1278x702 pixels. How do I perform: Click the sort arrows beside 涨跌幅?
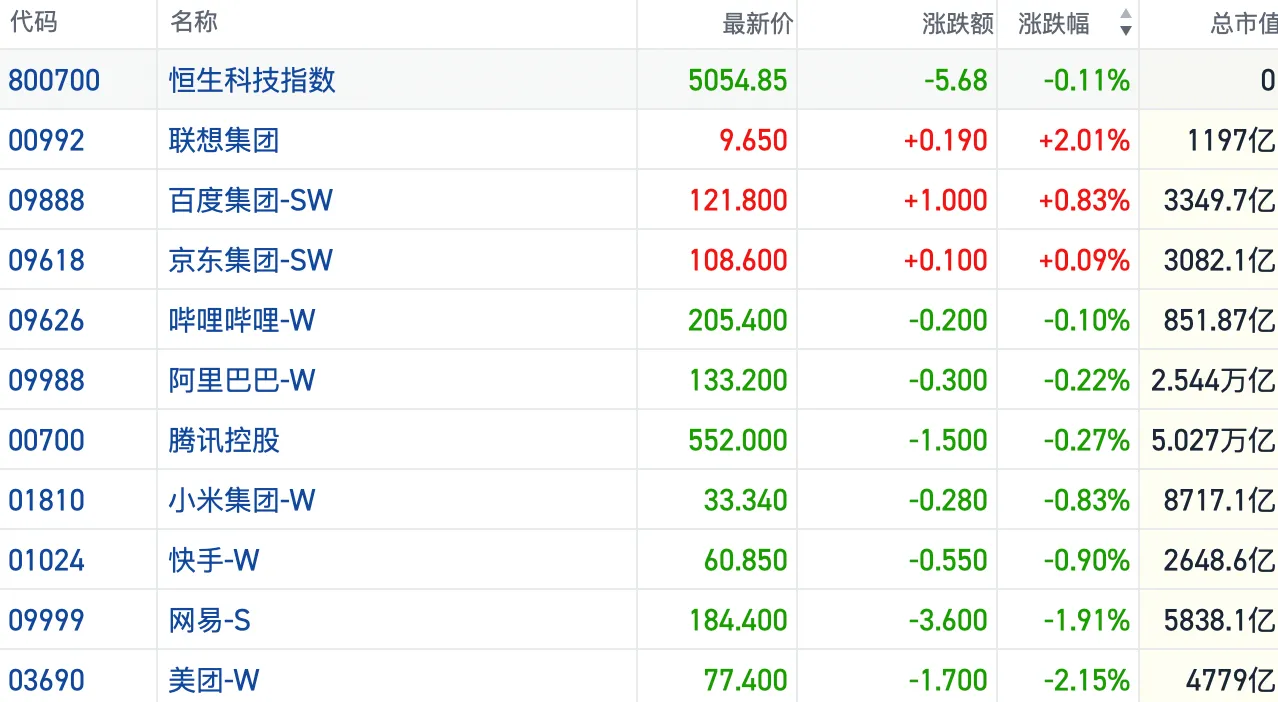pos(1125,22)
